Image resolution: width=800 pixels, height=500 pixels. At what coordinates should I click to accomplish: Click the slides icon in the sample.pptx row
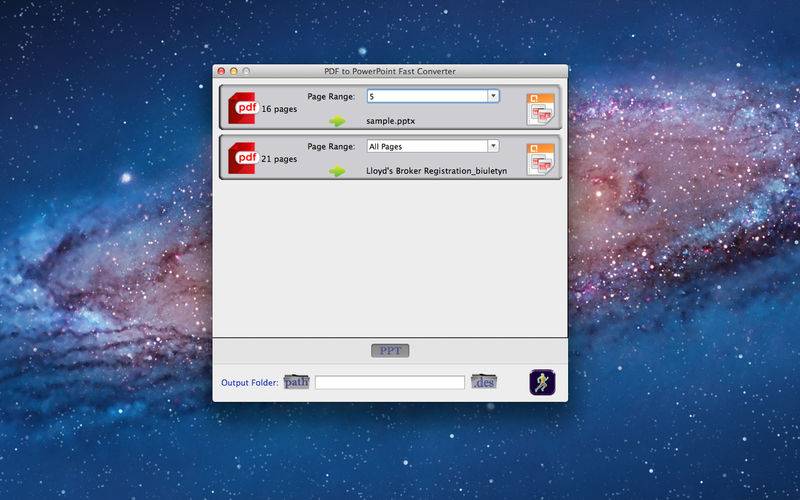click(x=540, y=109)
